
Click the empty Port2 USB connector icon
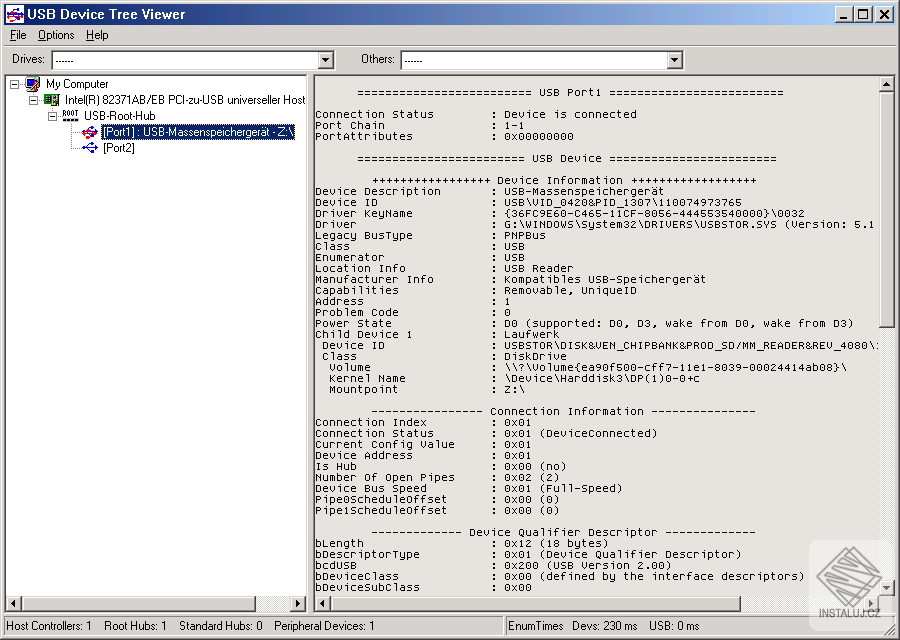[x=88, y=148]
